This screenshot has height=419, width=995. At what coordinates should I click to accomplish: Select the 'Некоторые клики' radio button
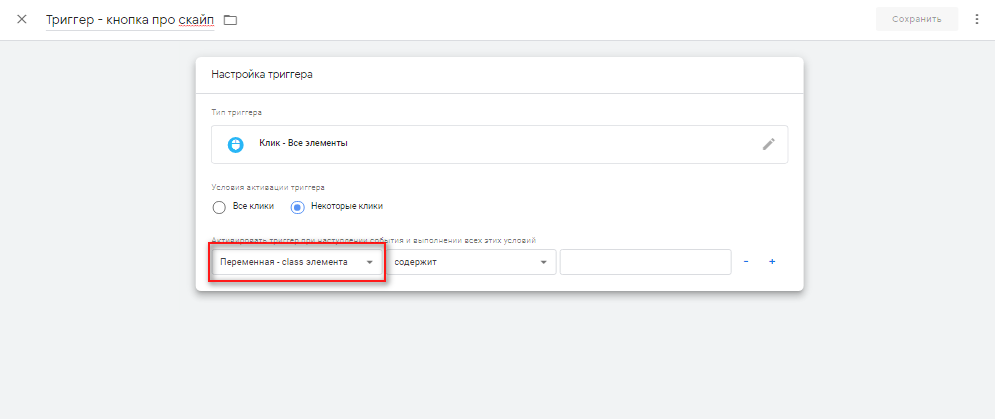coord(298,207)
